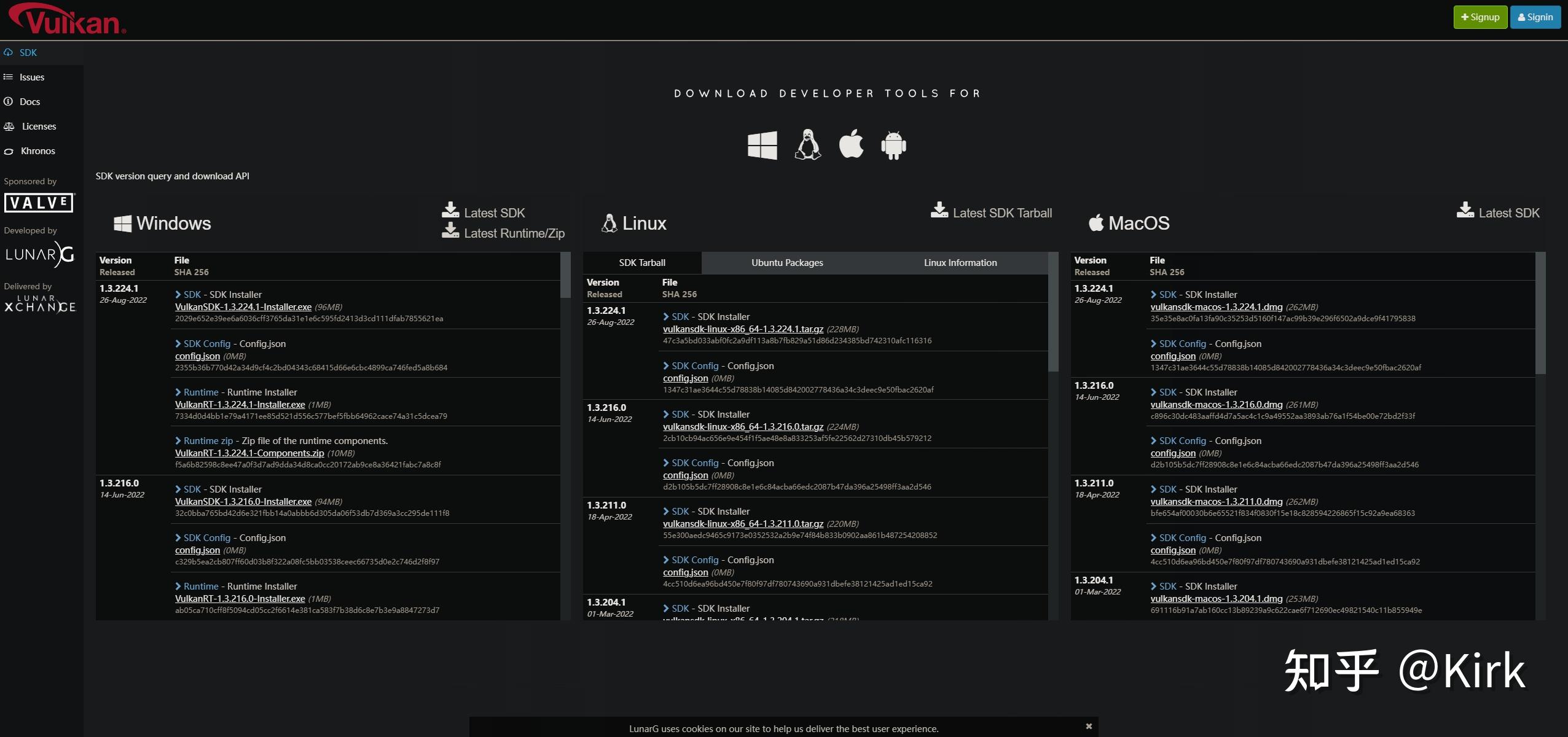Image resolution: width=1568 pixels, height=737 pixels.
Task: Switch to the SDK Tarball tab
Action: (642, 263)
